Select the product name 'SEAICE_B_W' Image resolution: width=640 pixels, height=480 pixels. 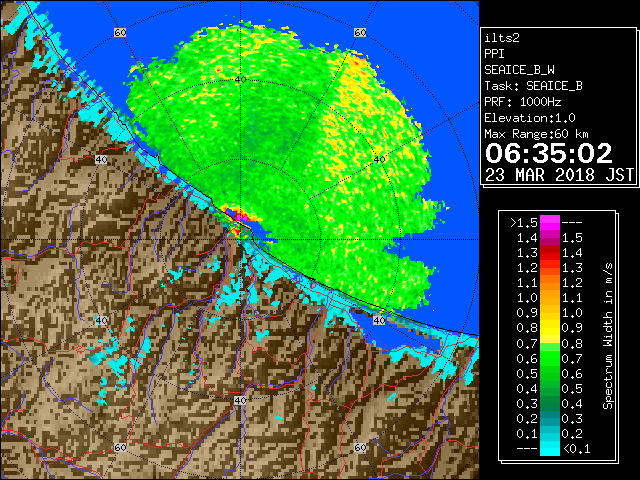(x=519, y=70)
